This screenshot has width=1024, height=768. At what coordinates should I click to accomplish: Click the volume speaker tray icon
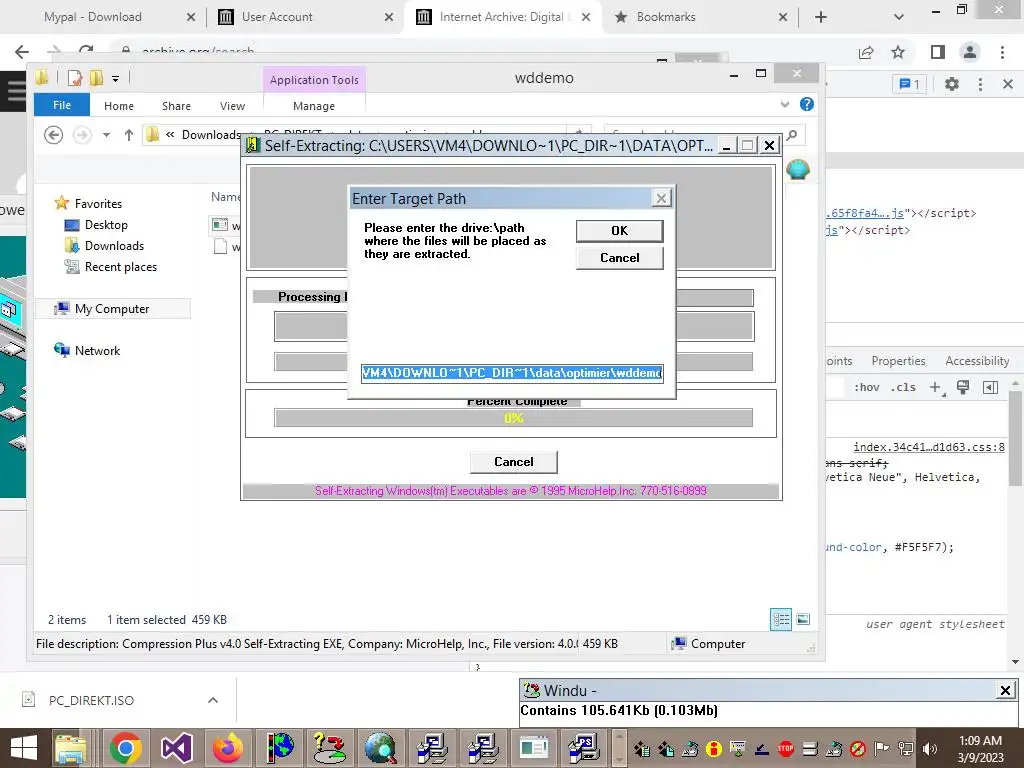[x=929, y=749]
